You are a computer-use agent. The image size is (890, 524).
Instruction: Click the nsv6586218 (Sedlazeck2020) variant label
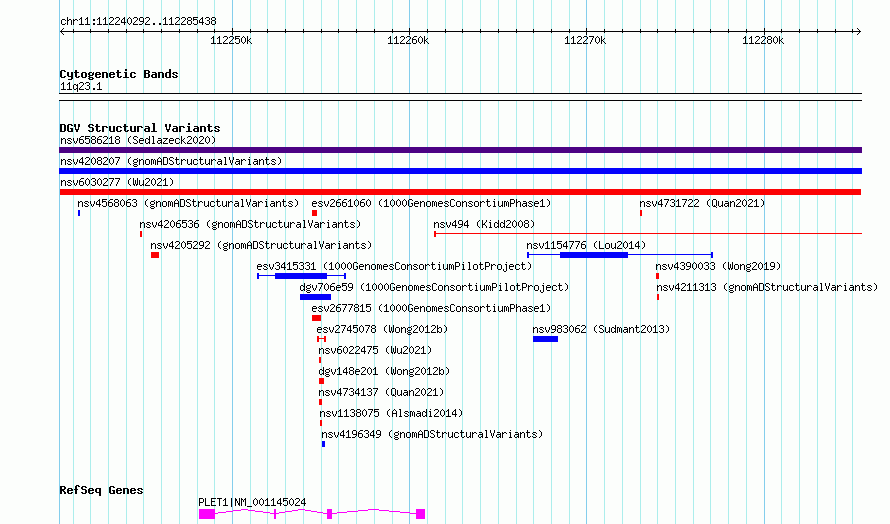tap(138, 140)
